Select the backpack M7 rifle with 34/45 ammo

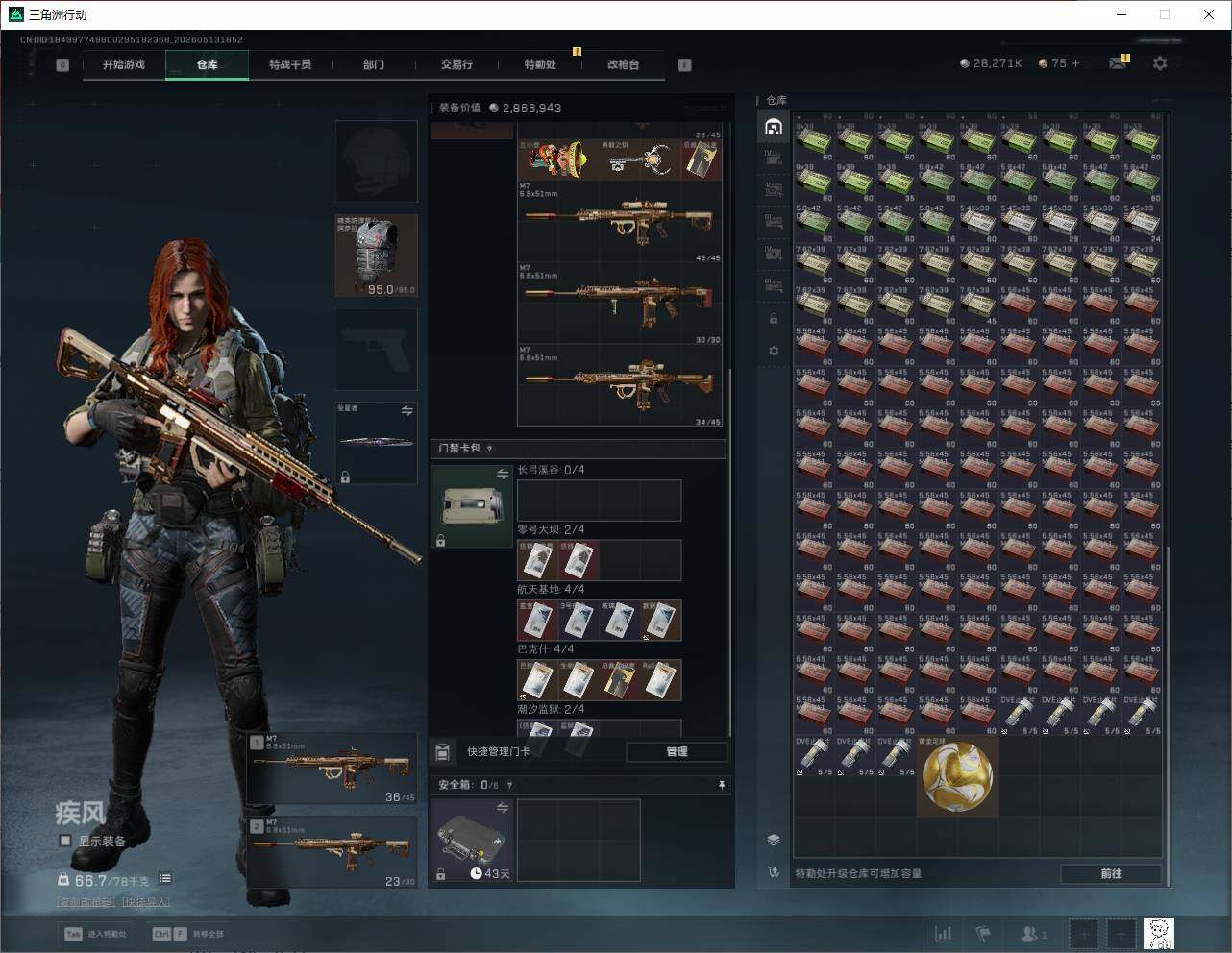click(x=620, y=385)
